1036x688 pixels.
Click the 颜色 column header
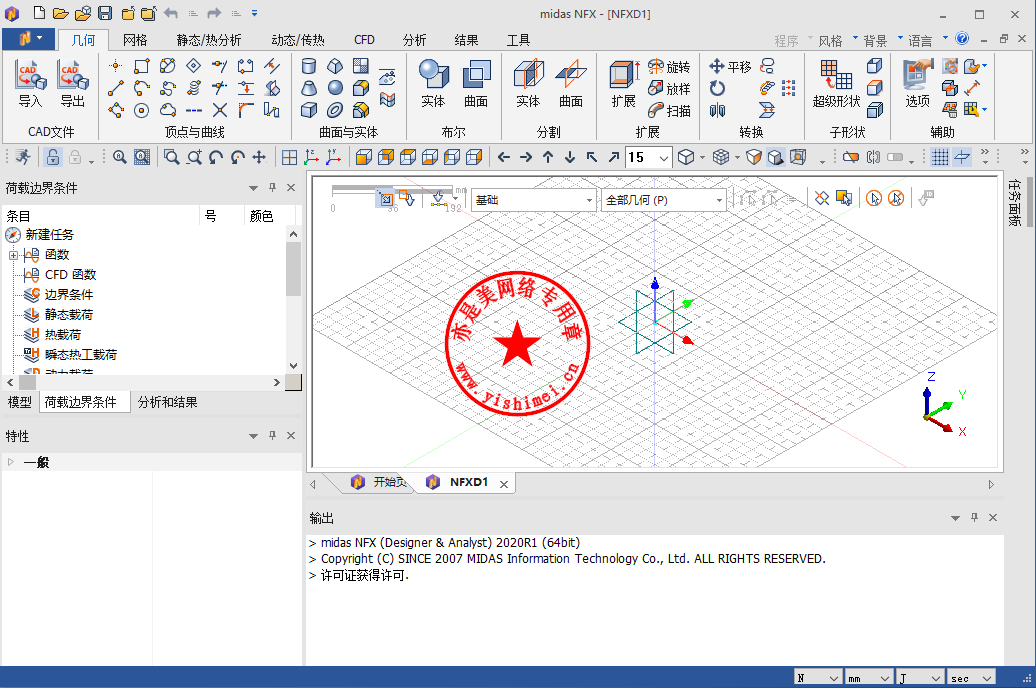(261, 215)
